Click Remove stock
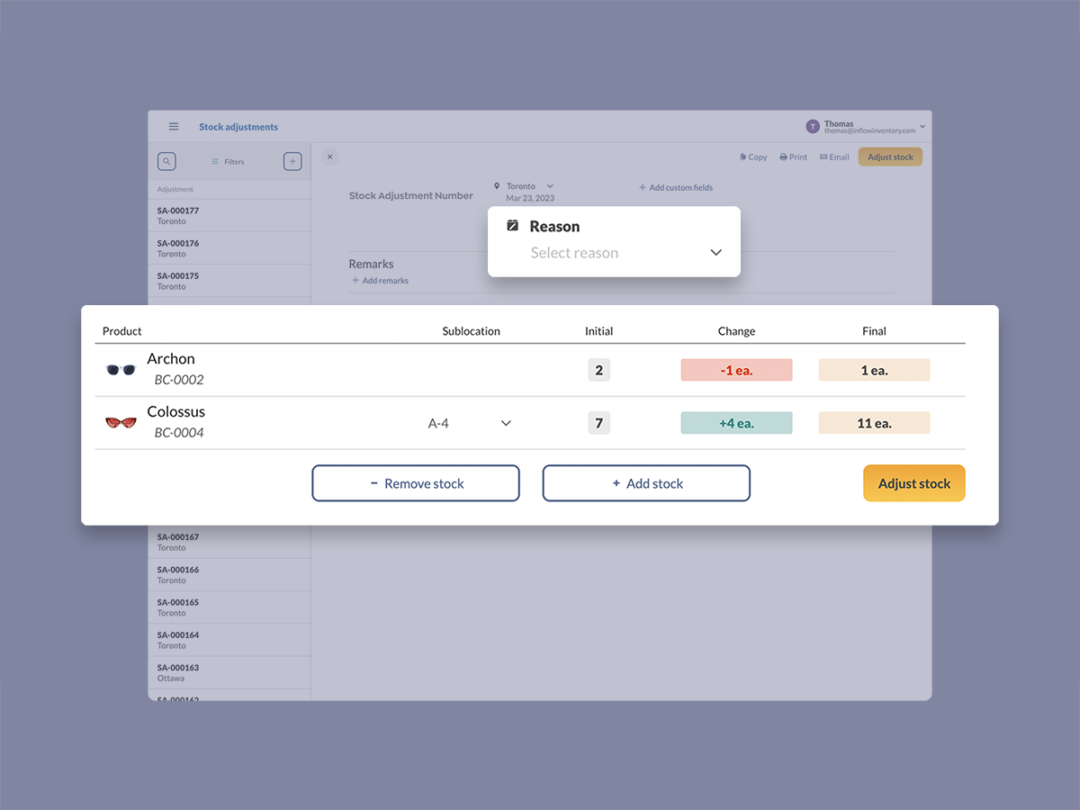This screenshot has width=1080, height=810. (415, 483)
